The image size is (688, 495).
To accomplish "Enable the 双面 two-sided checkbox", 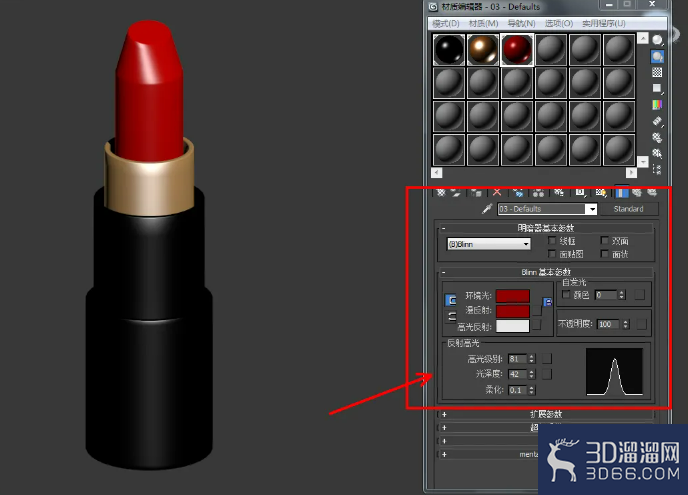I will 605,240.
